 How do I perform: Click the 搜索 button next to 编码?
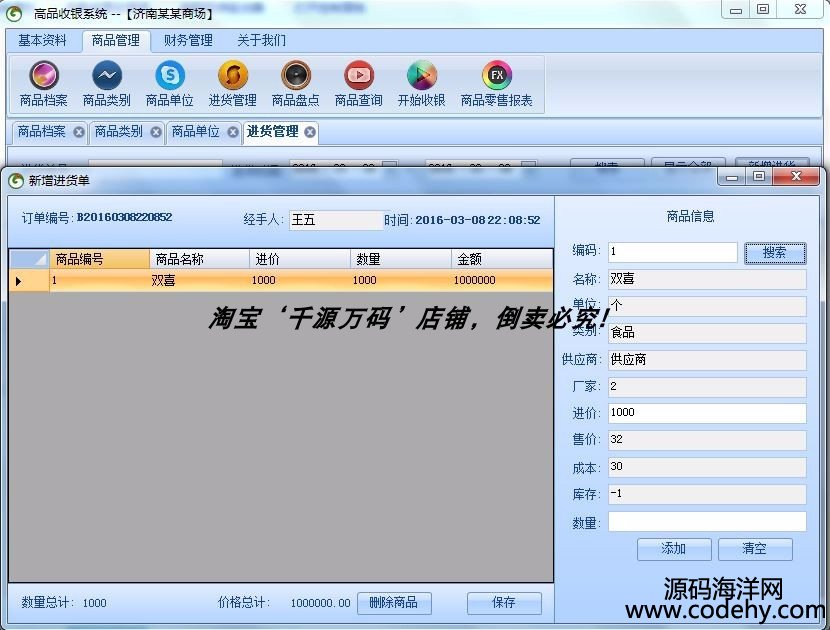click(774, 253)
